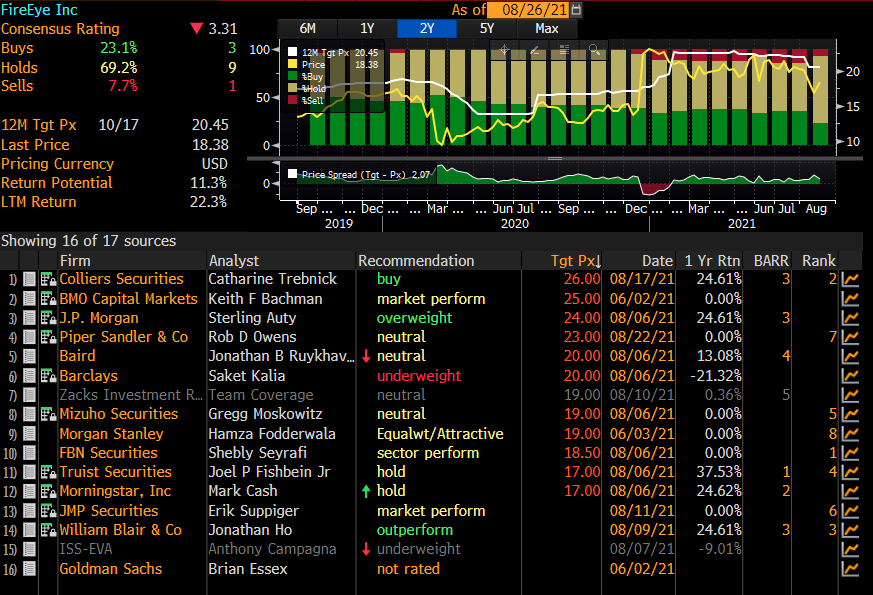873x595 pixels.
Task: Open Mizuho Securities row chart icon
Action: pyautogui.click(x=851, y=415)
